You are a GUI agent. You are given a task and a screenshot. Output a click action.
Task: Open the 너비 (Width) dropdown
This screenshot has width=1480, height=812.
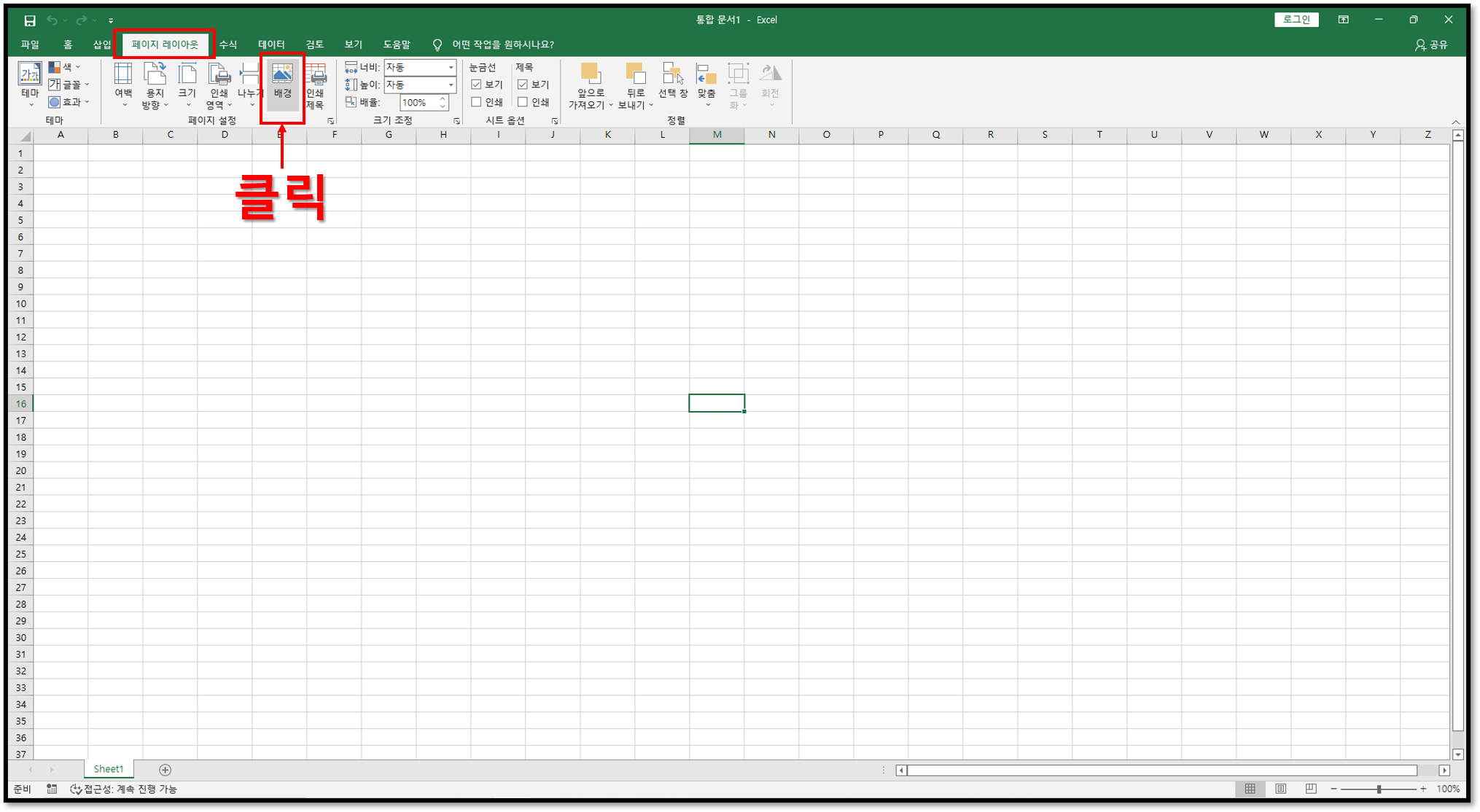coord(451,67)
